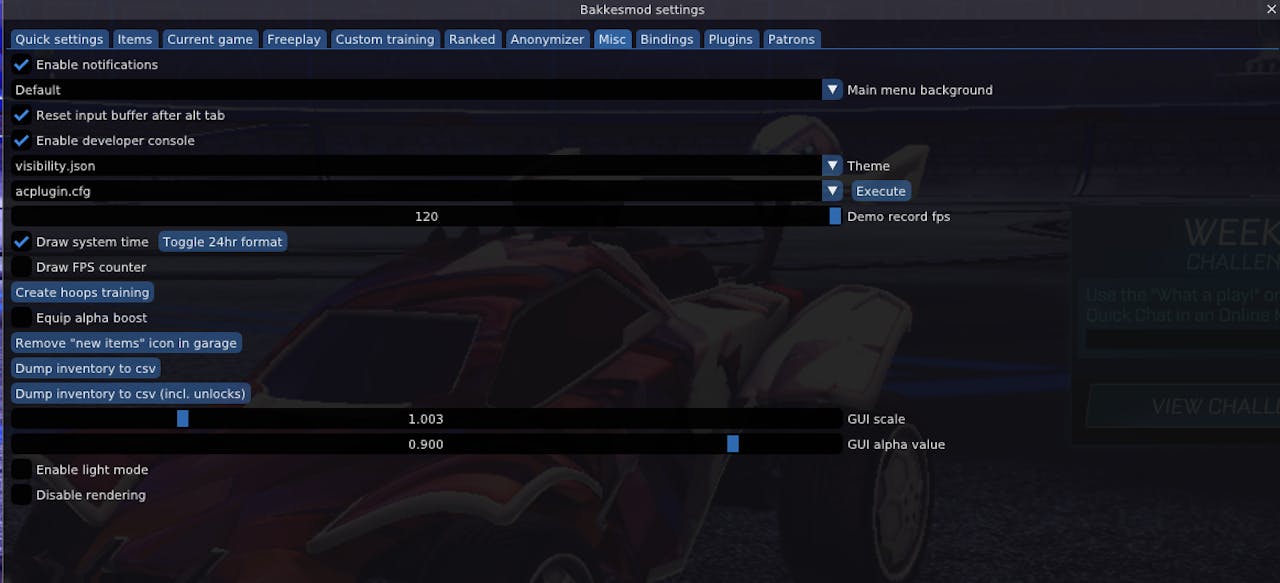Viewport: 1280px width, 583px height.
Task: Enable Draw FPS counter
Action: (22, 268)
